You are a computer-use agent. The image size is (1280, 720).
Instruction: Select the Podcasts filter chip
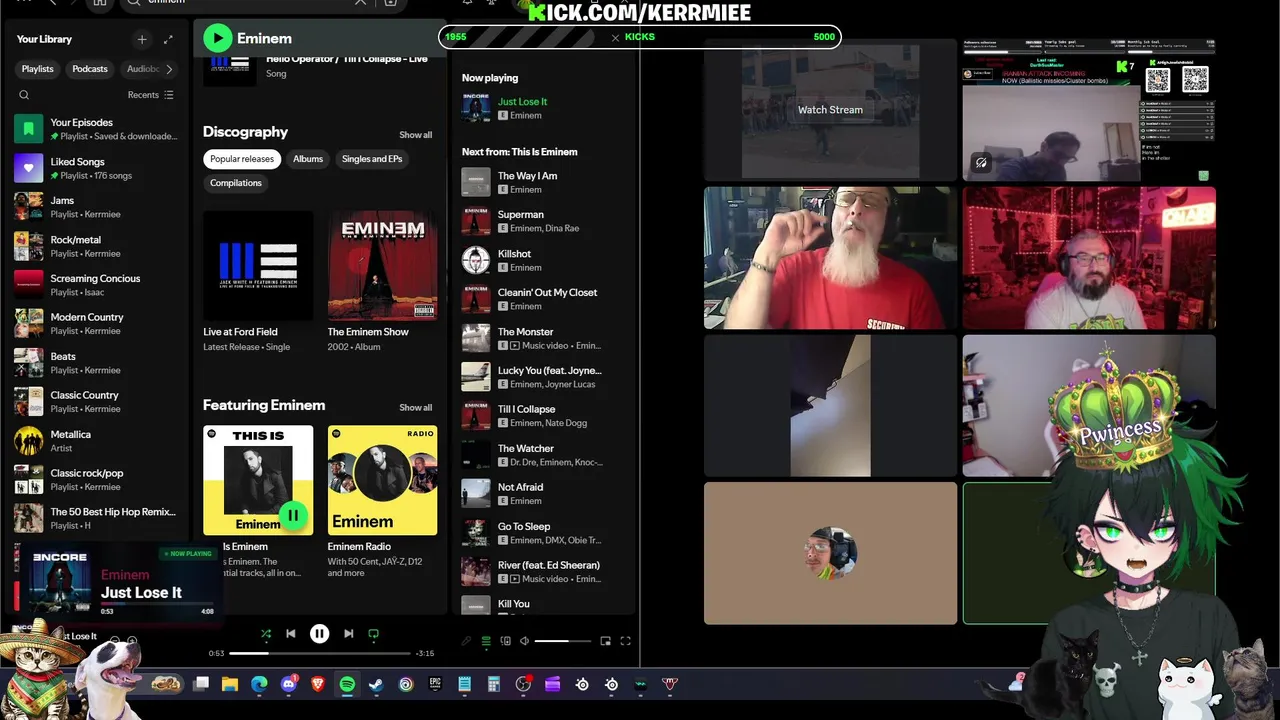click(90, 69)
